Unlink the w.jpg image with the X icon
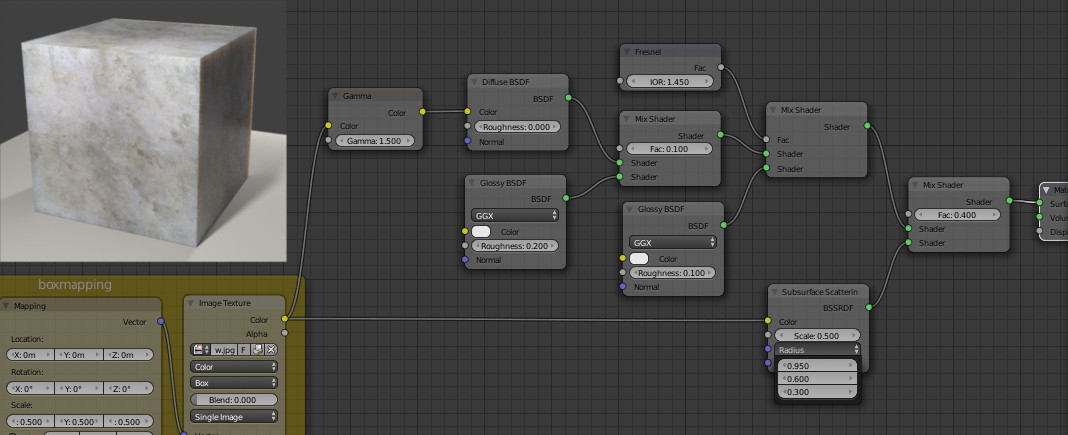 [x=271, y=349]
